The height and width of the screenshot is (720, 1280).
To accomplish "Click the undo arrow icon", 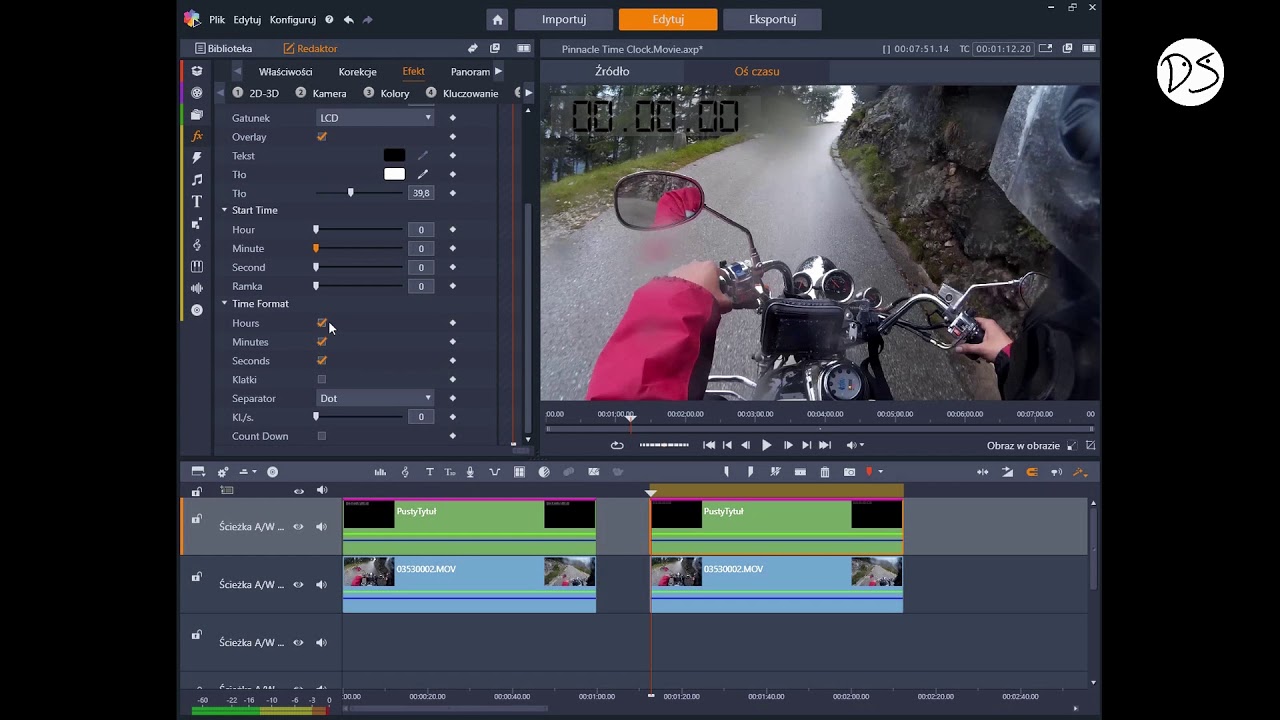I will point(348,20).
